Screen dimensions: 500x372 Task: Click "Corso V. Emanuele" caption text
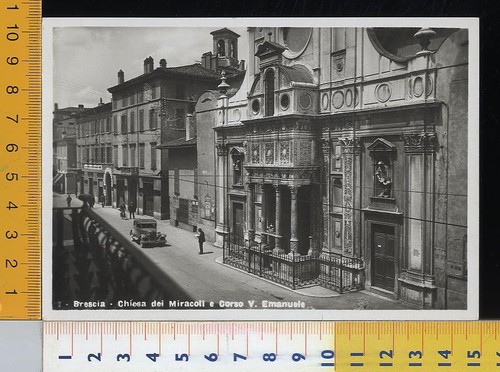pos(262,304)
